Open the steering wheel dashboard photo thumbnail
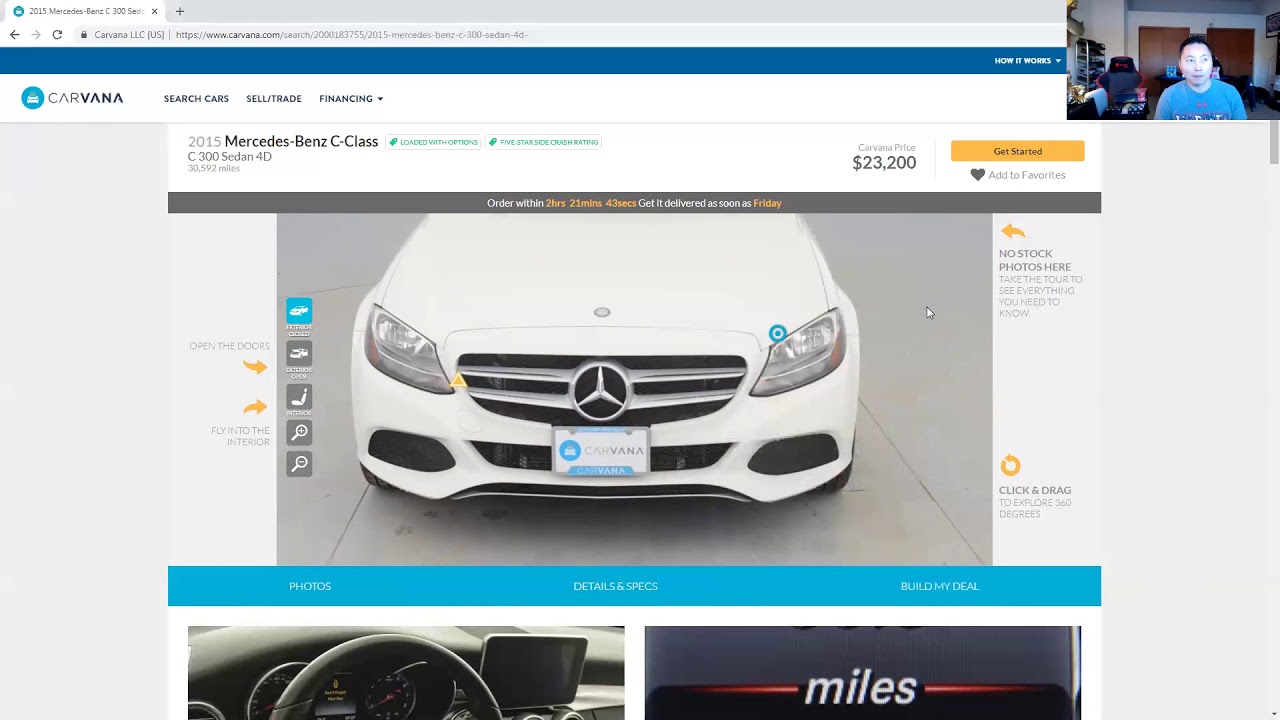This screenshot has width=1280, height=720. pos(406,673)
